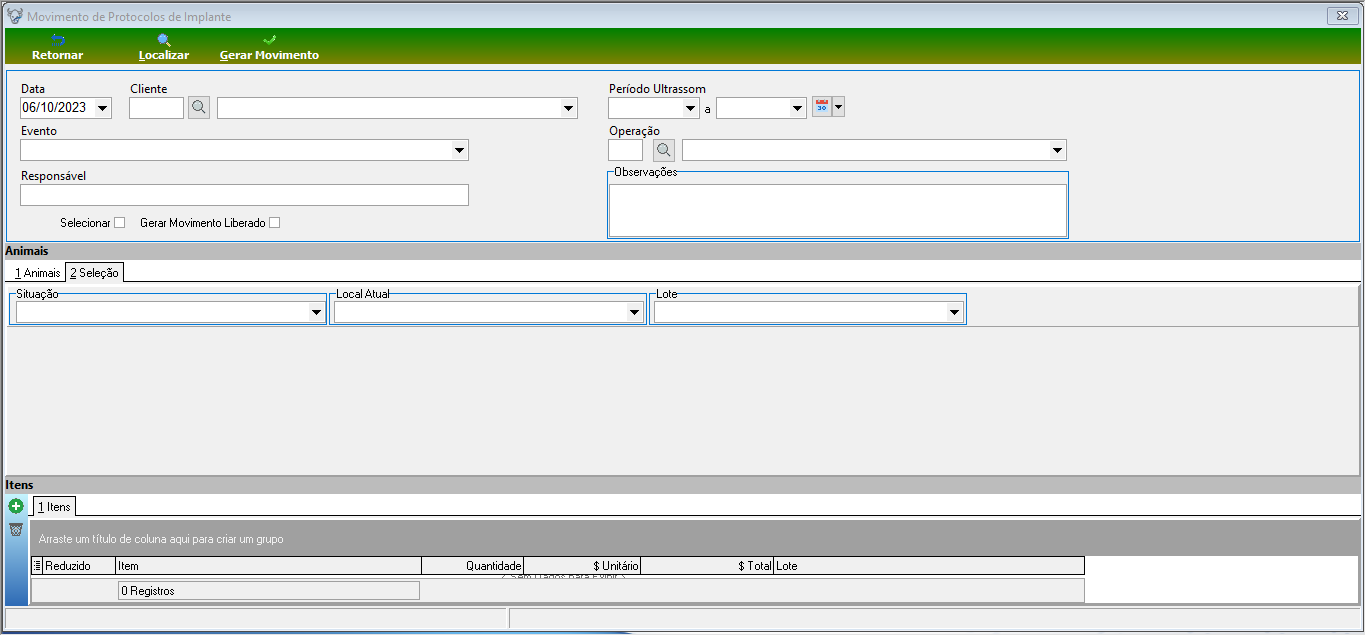Click the window icon in the title bar
The image size is (1366, 636).
point(15,16)
